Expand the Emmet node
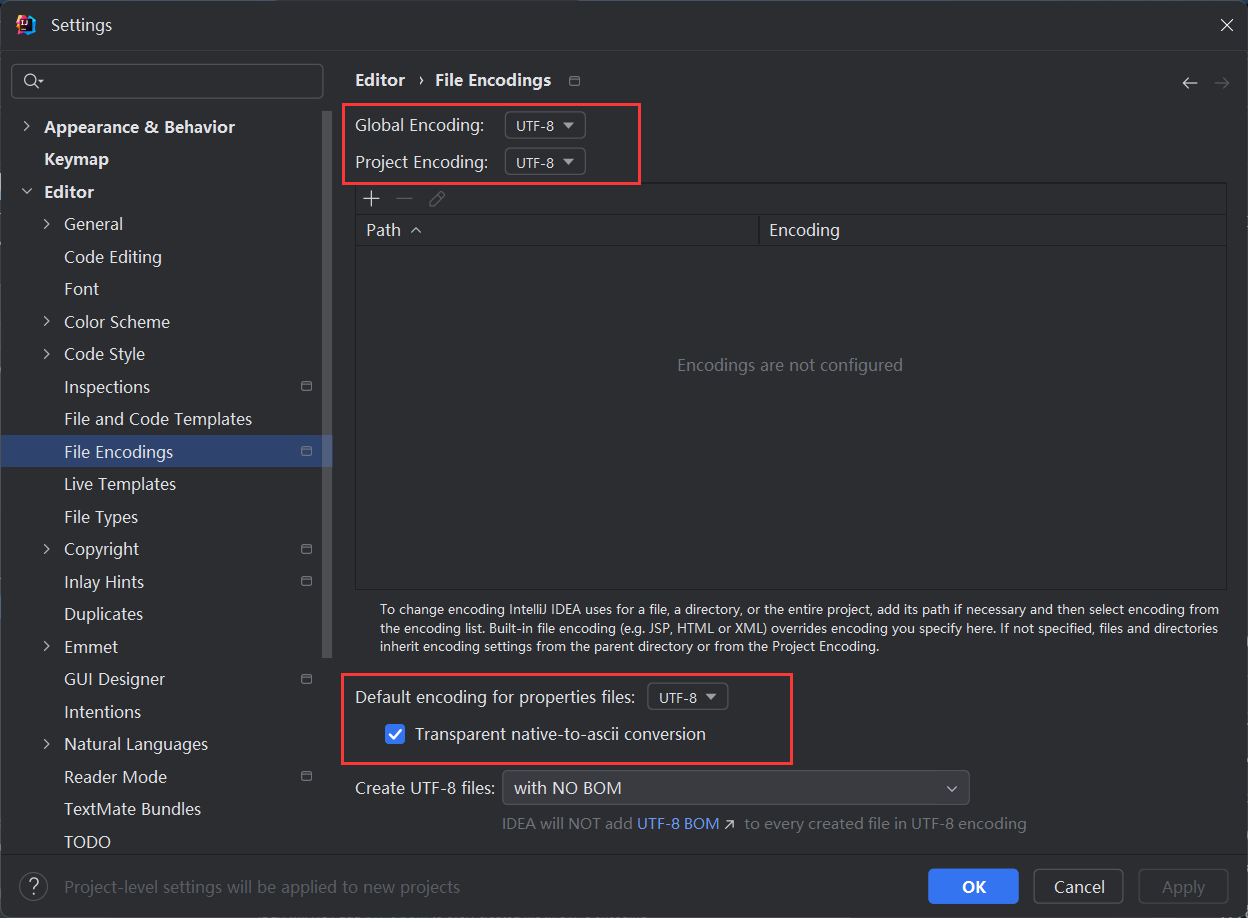This screenshot has height=918, width=1248. [x=47, y=647]
